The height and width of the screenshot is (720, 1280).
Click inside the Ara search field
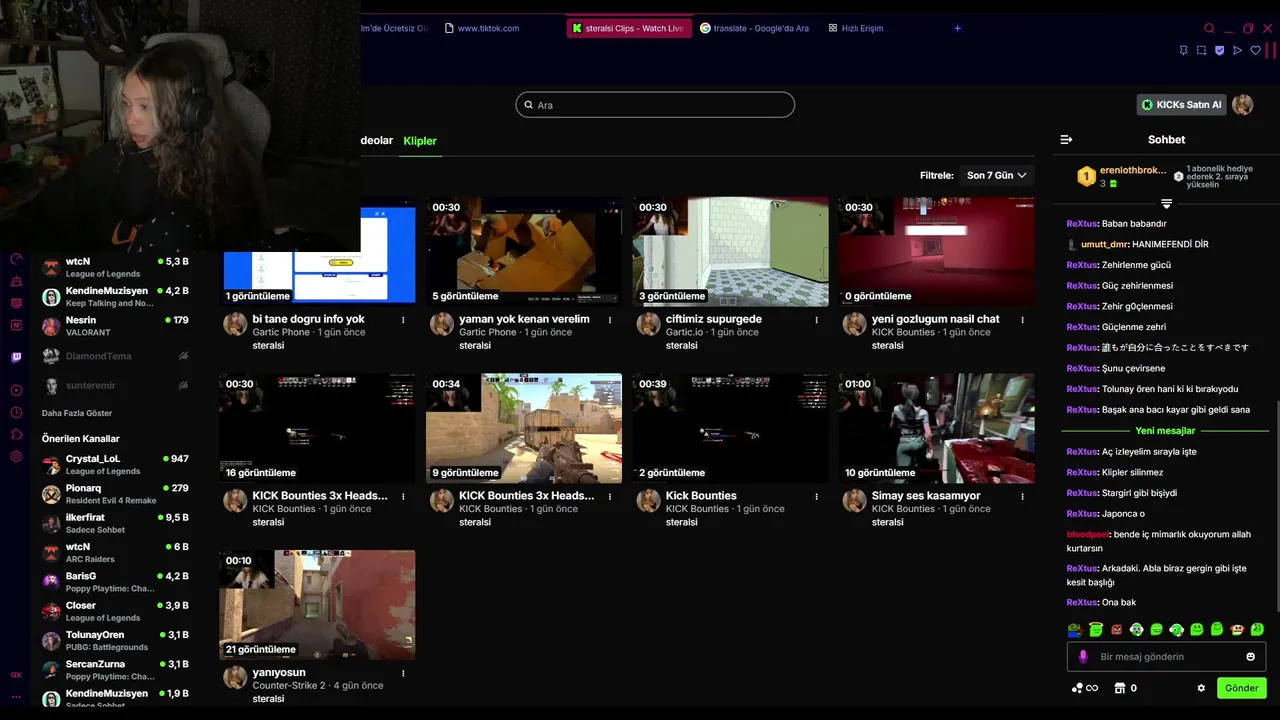tap(655, 105)
